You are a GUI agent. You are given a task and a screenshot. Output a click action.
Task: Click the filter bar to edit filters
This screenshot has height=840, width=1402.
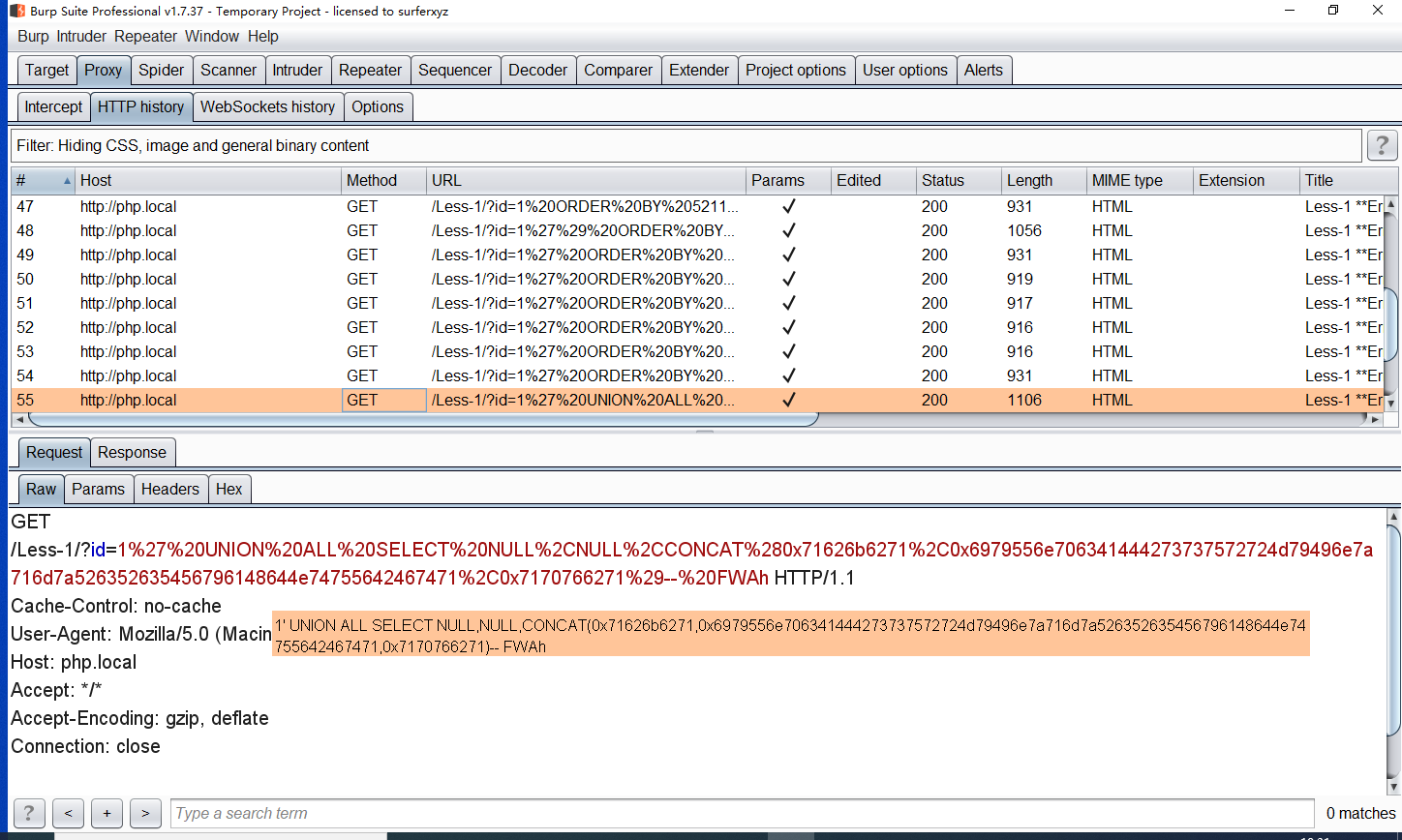(686, 145)
